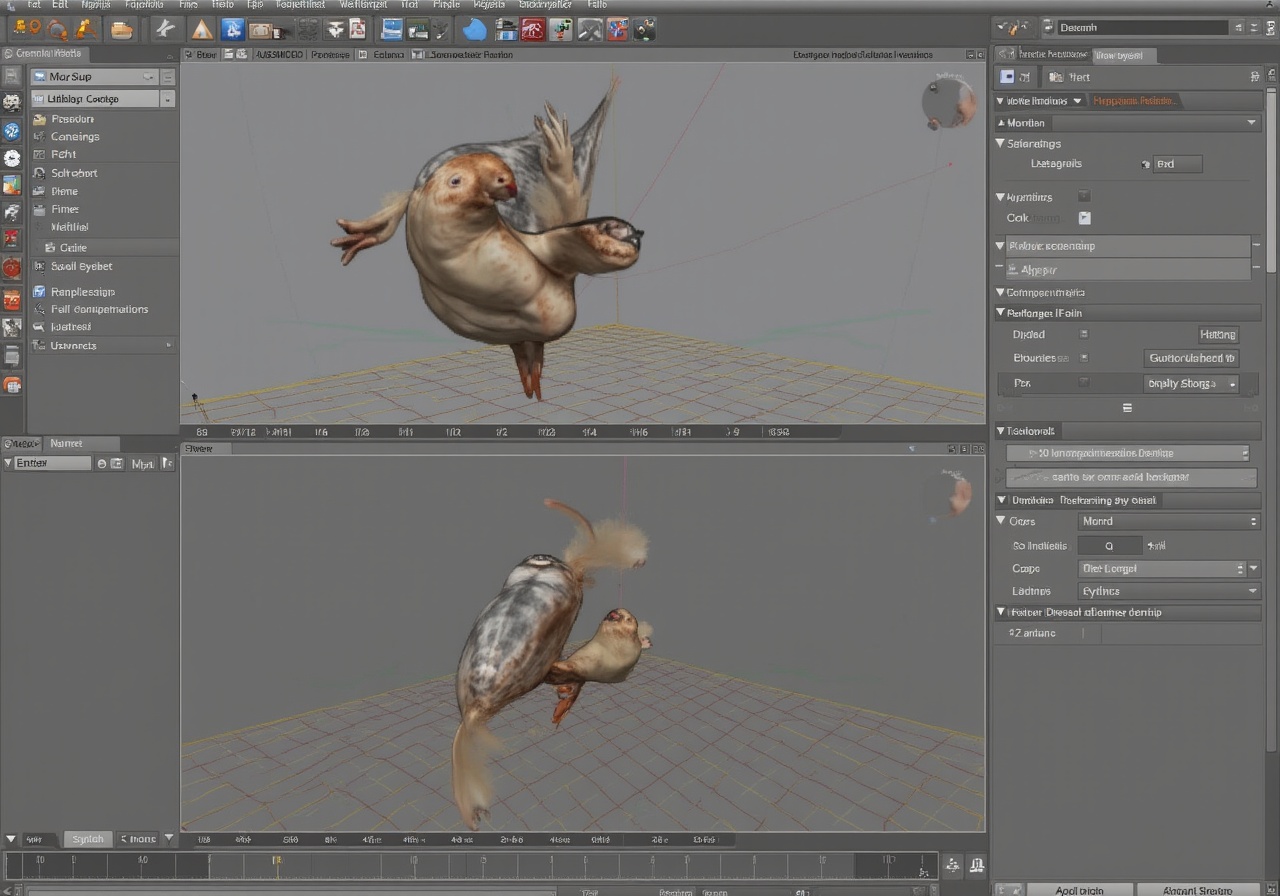The image size is (1280, 896).
Task: Expand the Motion rollout dropdown arrow
Action: click(x=1251, y=123)
